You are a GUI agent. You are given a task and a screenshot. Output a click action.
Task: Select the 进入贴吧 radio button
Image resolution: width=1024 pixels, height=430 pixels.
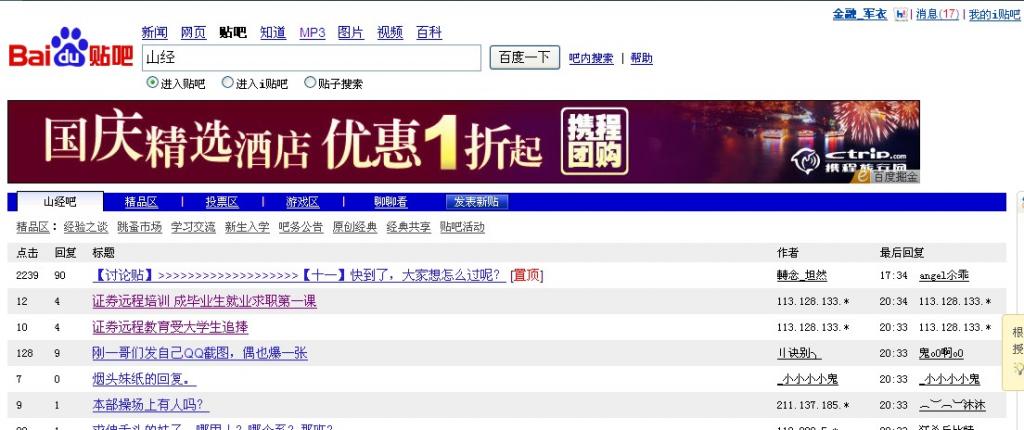coord(153,83)
